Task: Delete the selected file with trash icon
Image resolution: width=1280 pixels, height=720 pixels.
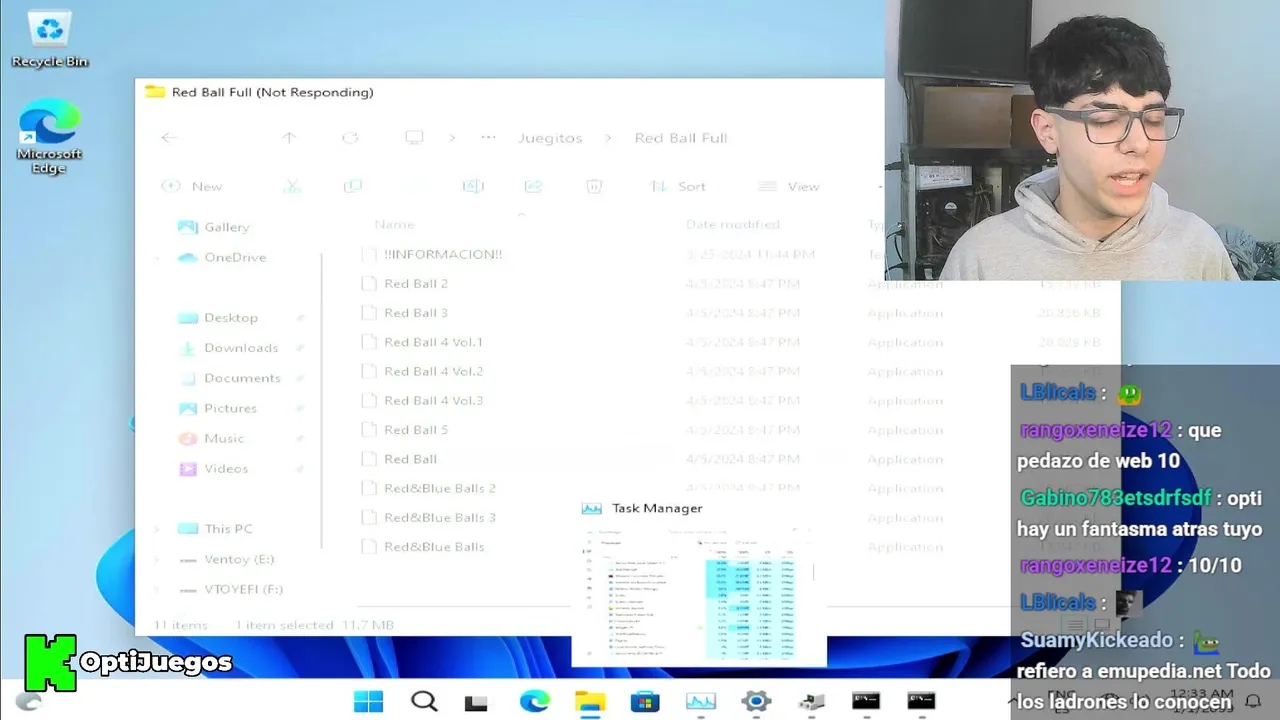Action: click(594, 186)
